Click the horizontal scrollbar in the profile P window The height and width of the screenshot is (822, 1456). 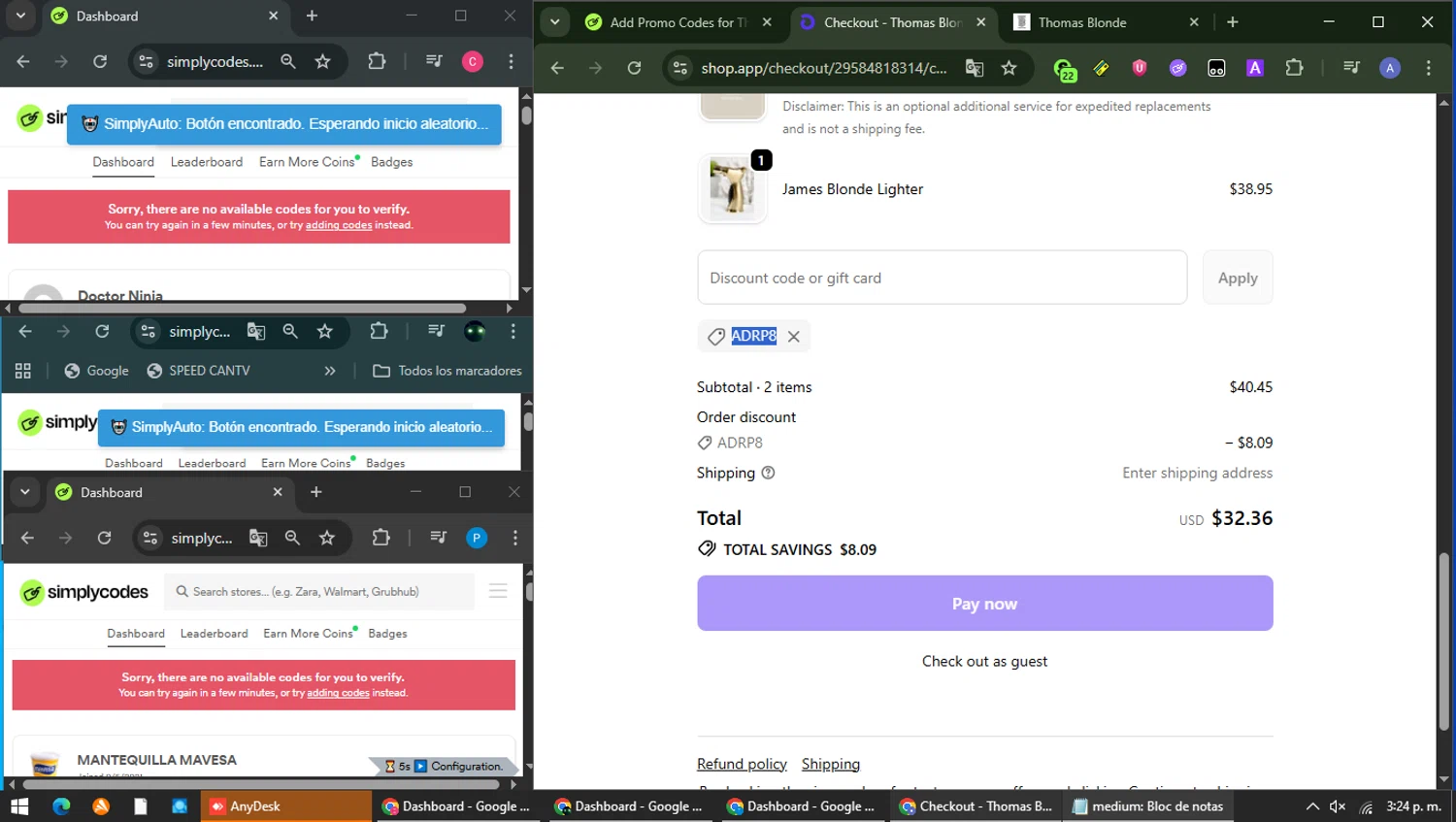point(262,783)
